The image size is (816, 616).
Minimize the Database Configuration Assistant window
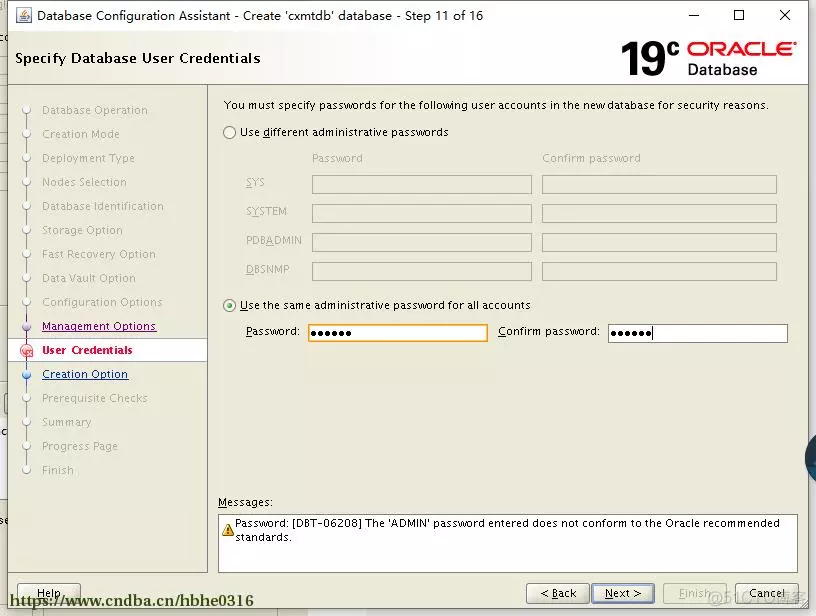coord(694,15)
